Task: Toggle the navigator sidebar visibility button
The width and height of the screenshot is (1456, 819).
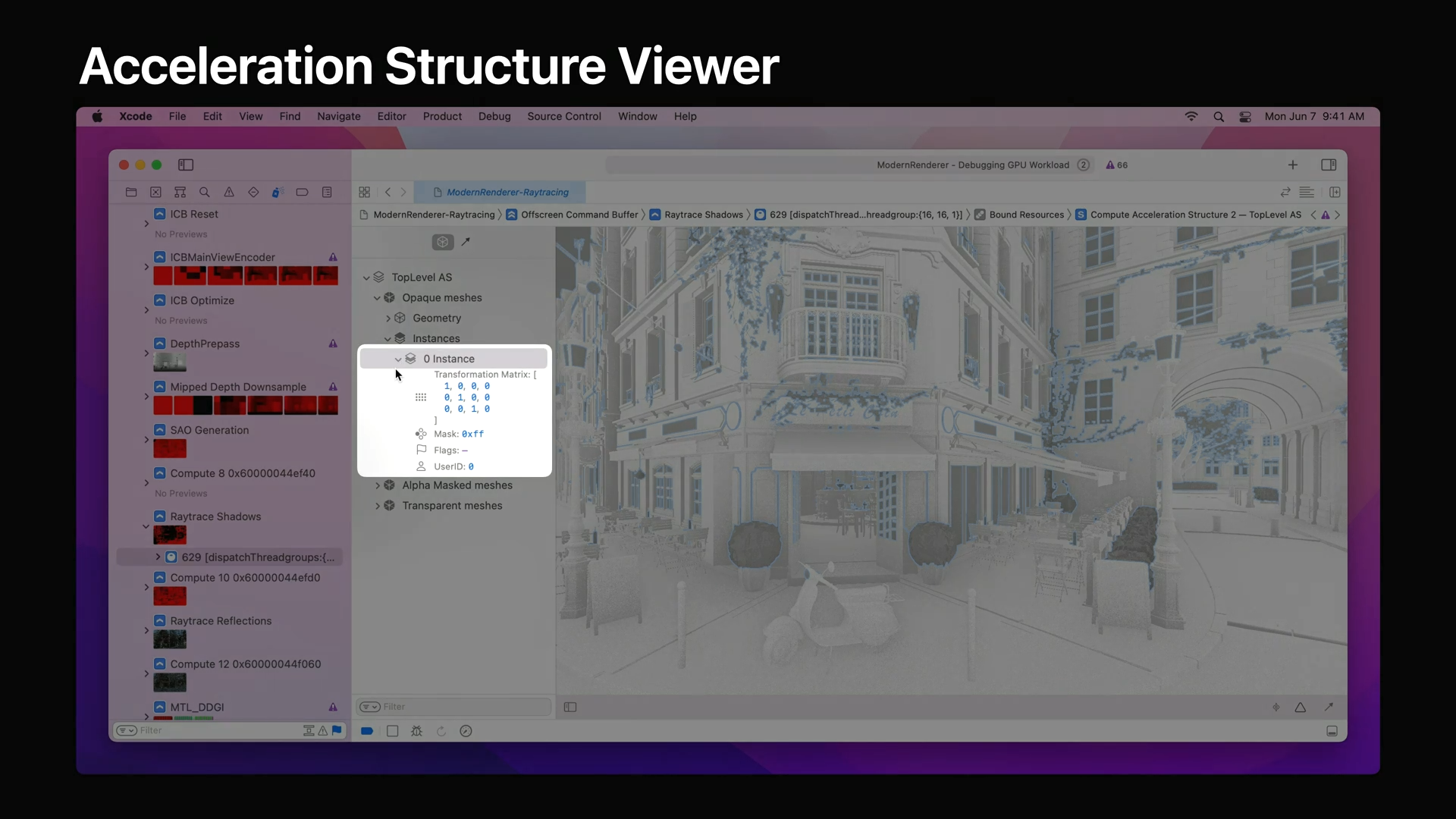Action: pyautogui.click(x=186, y=165)
